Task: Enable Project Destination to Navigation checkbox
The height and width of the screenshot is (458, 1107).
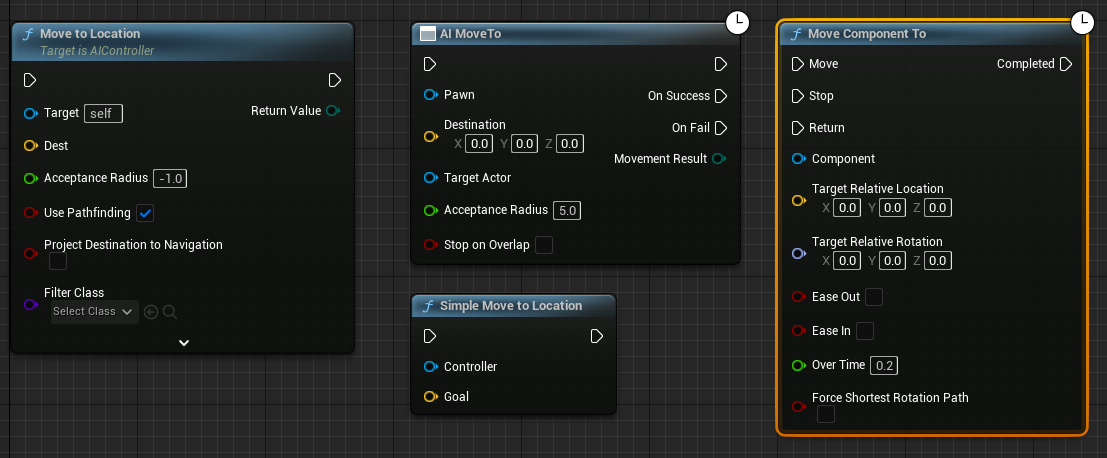Action: (58, 261)
